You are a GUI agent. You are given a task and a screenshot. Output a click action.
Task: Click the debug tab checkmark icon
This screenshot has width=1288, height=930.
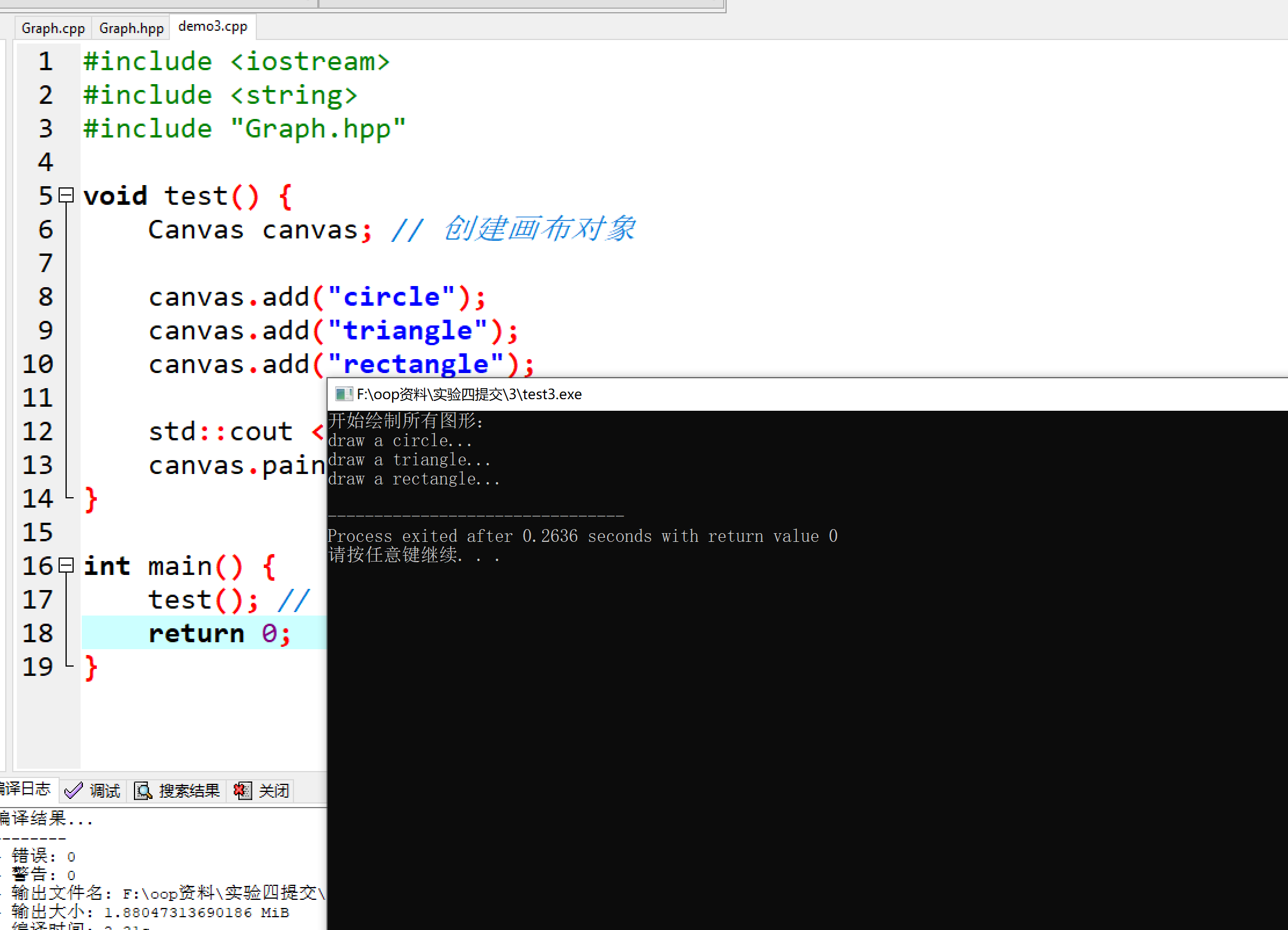(74, 790)
